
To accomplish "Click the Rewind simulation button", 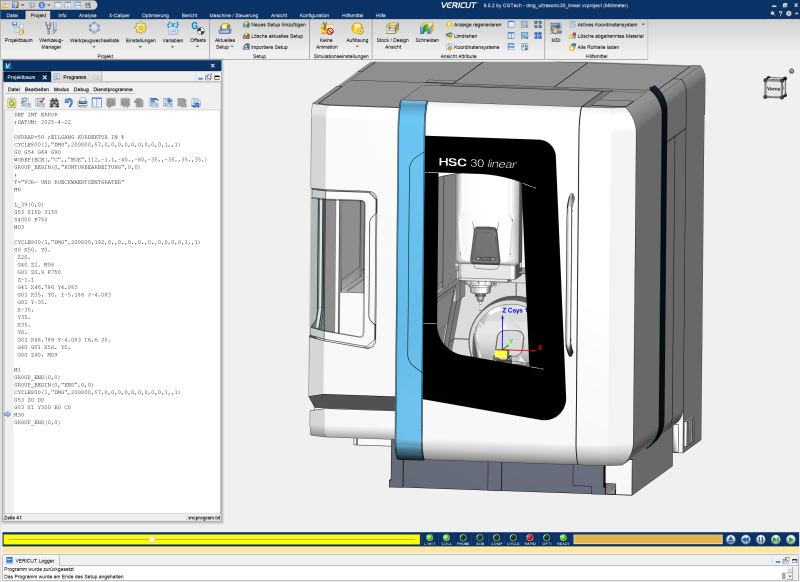I will tap(745, 539).
